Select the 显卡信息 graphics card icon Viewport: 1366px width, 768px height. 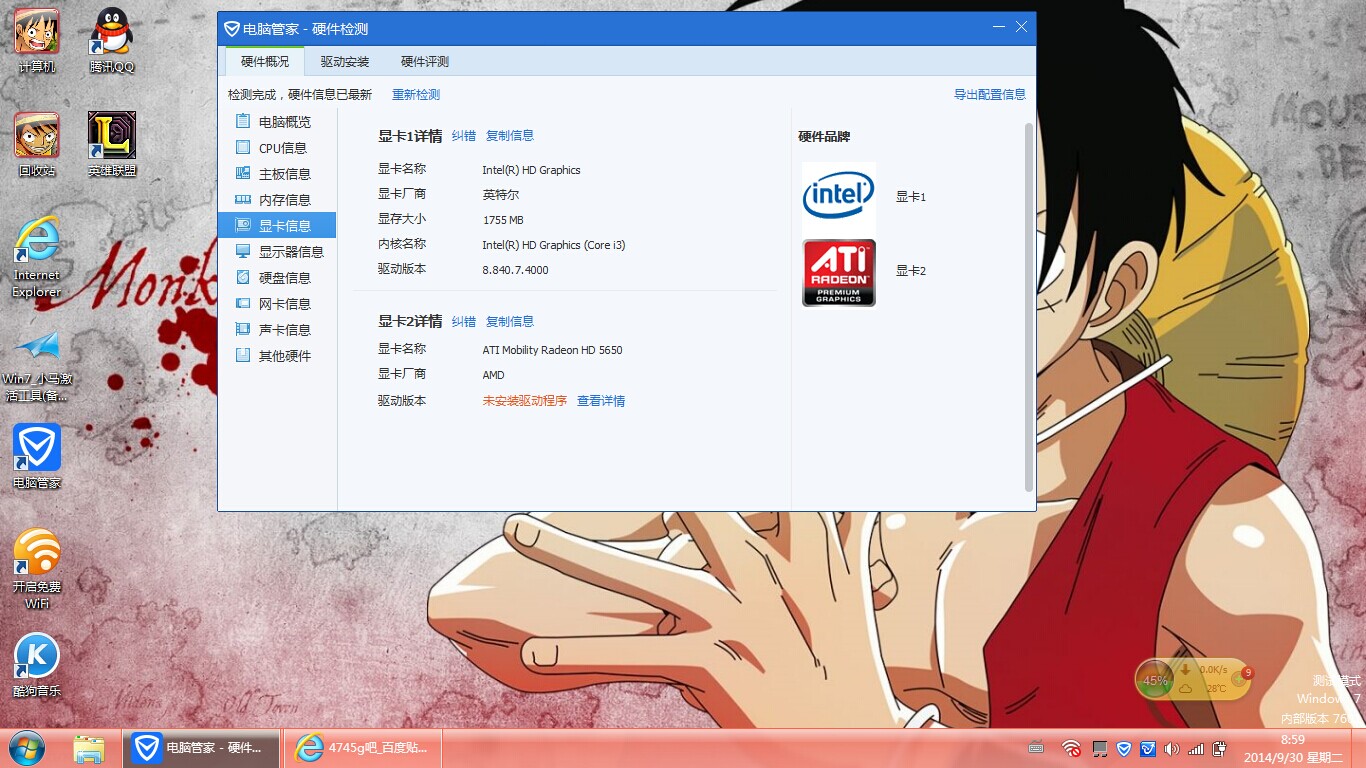(x=242, y=225)
